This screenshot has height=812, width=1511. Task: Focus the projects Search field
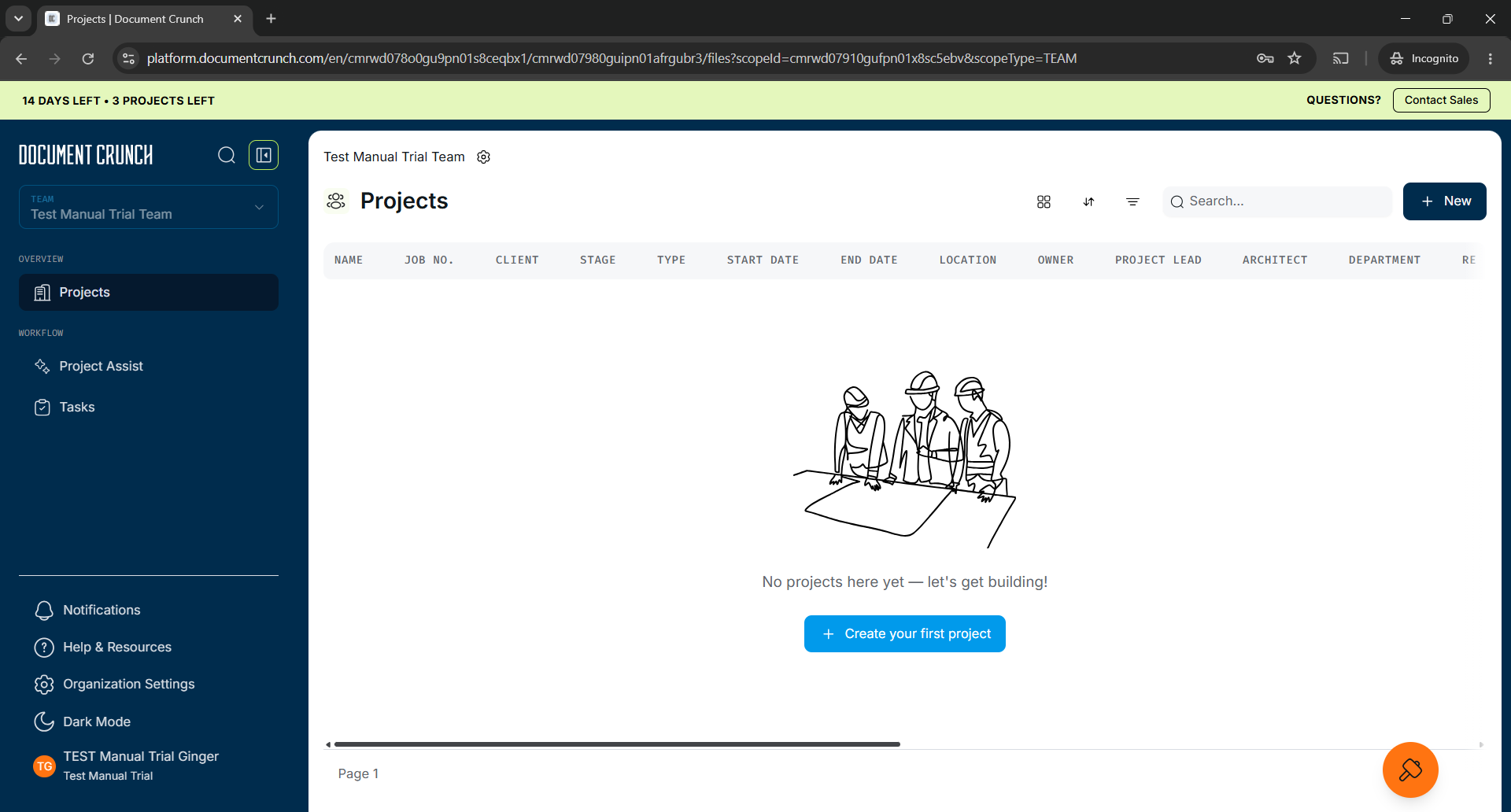tap(1277, 201)
